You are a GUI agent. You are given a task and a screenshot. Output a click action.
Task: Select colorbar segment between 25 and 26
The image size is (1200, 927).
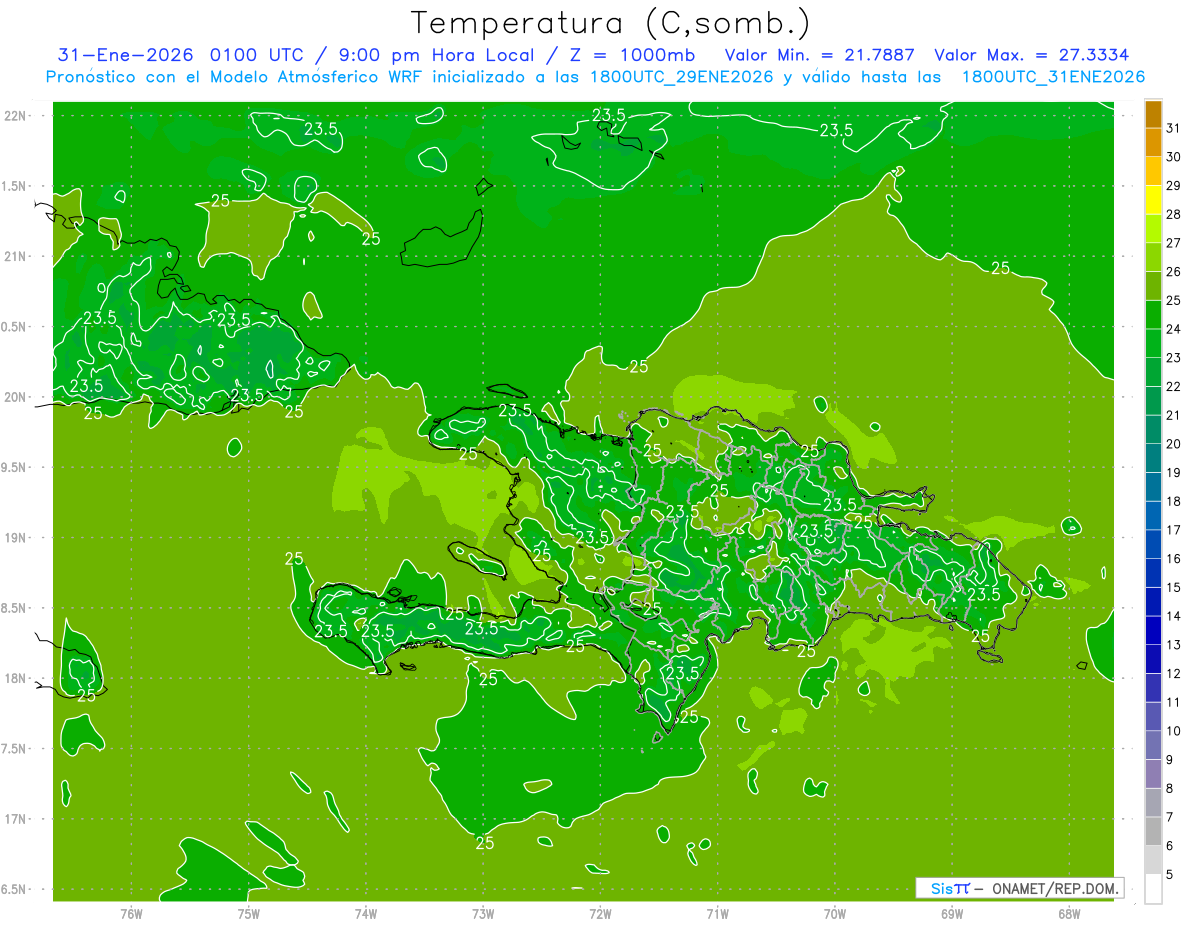coord(1153,285)
